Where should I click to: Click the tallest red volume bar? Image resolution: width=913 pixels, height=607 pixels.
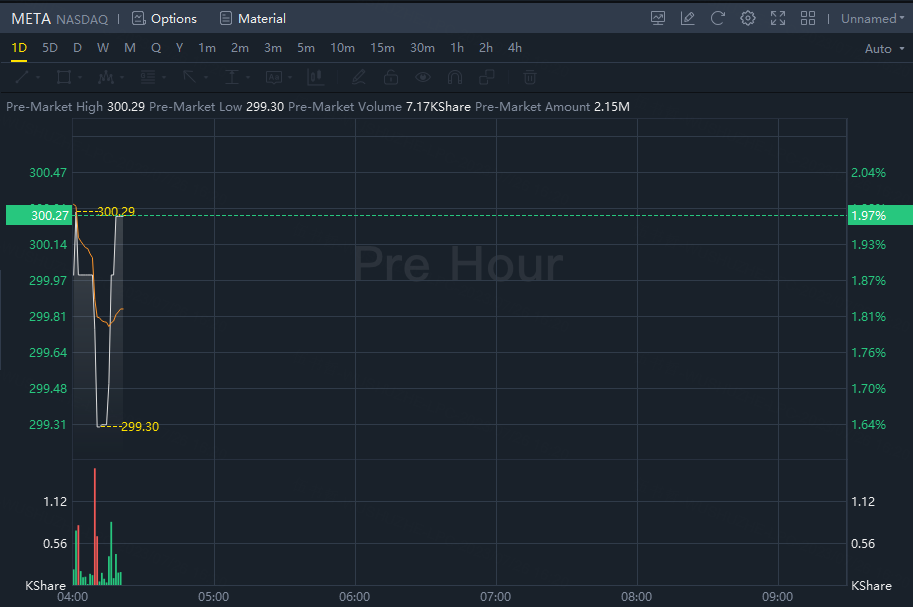pos(94,526)
